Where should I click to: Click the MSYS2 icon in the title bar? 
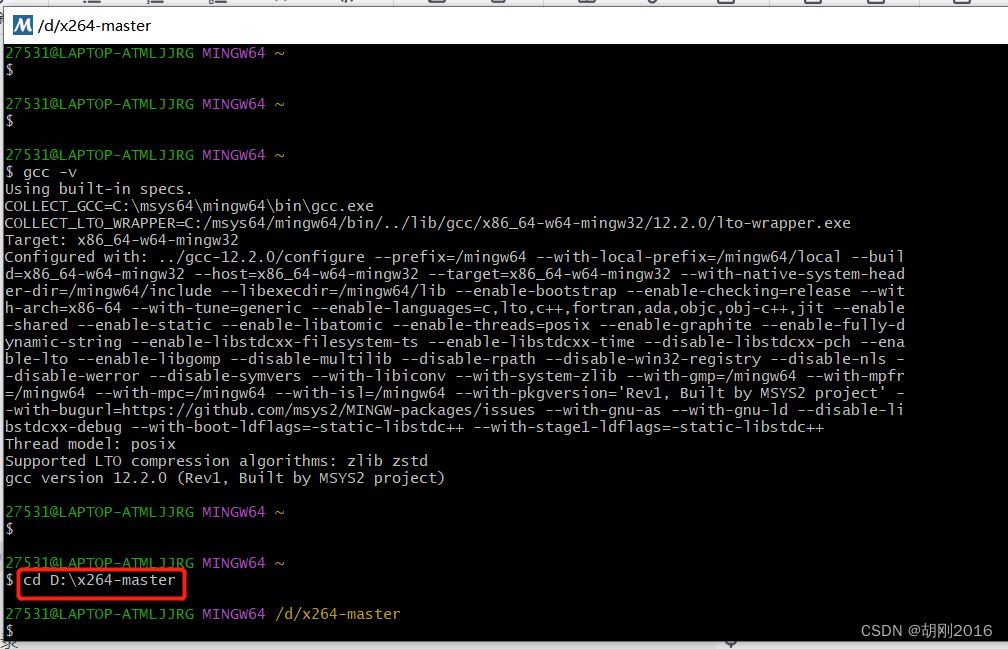pos(20,25)
